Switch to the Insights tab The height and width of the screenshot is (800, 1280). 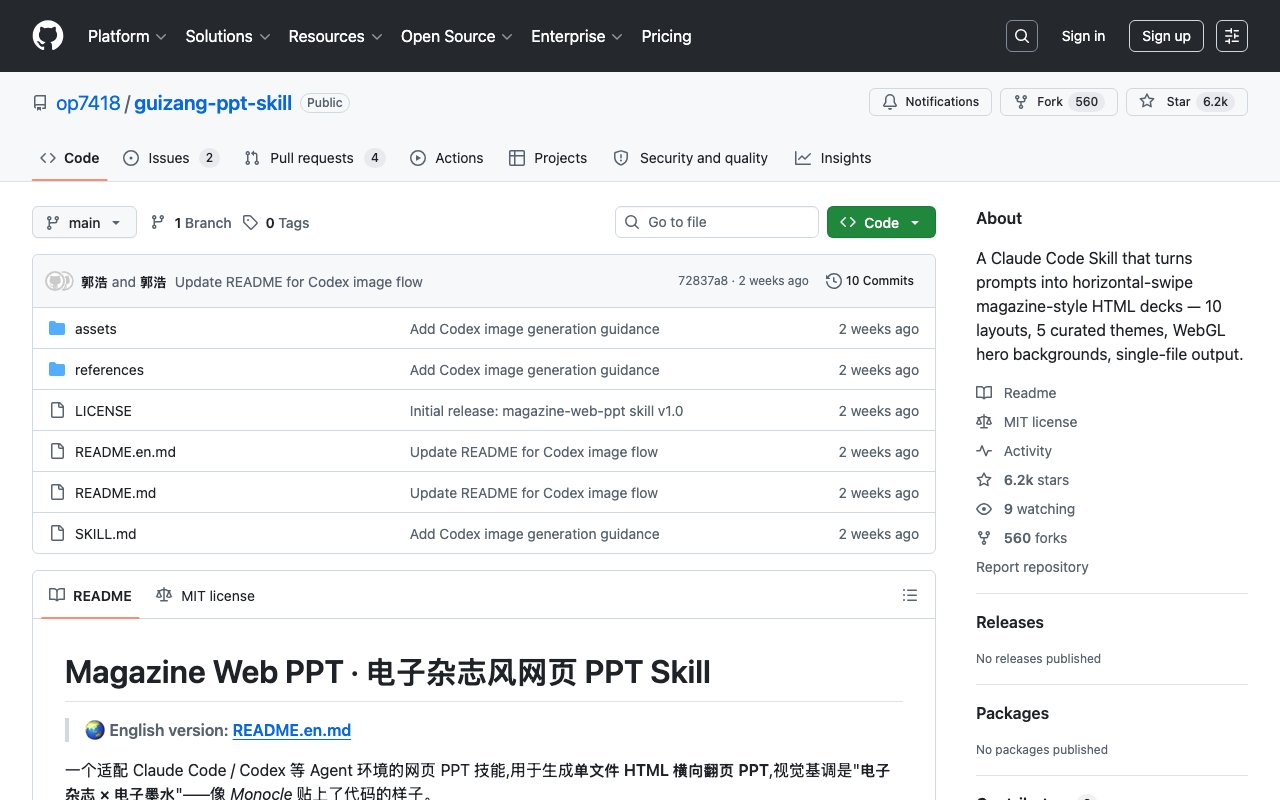pyautogui.click(x=833, y=158)
